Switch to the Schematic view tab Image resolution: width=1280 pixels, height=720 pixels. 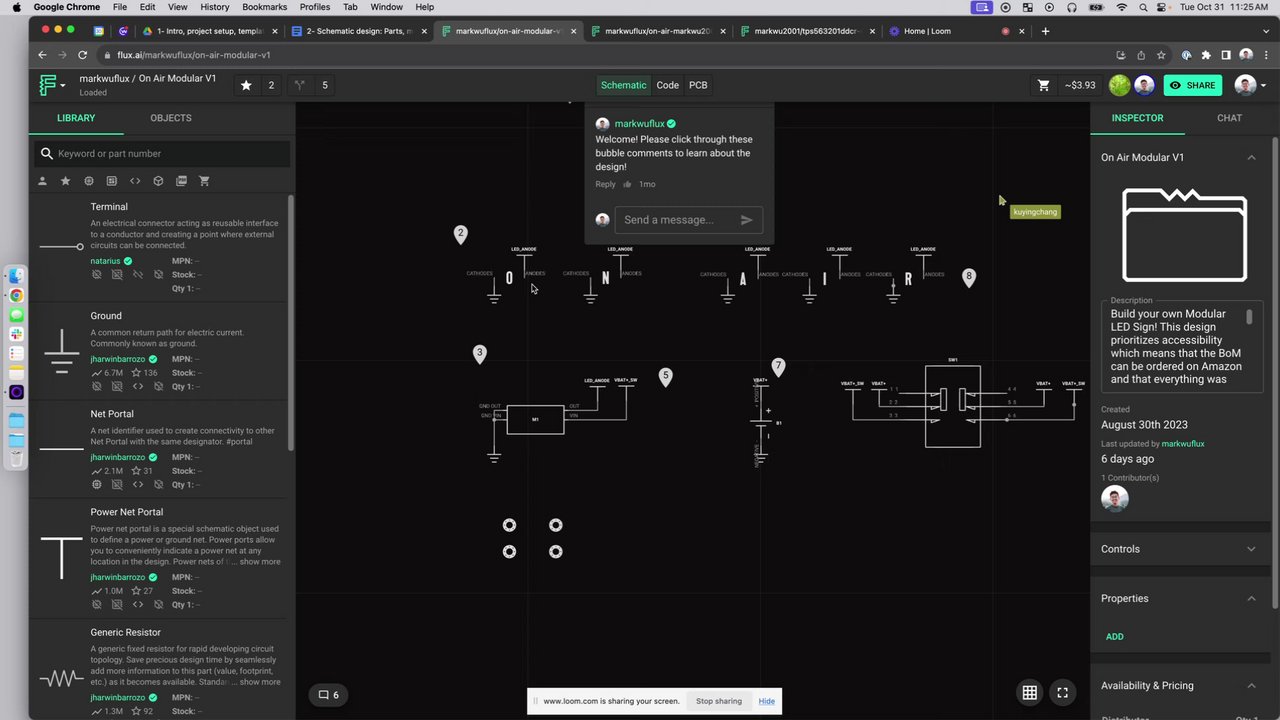click(x=623, y=85)
